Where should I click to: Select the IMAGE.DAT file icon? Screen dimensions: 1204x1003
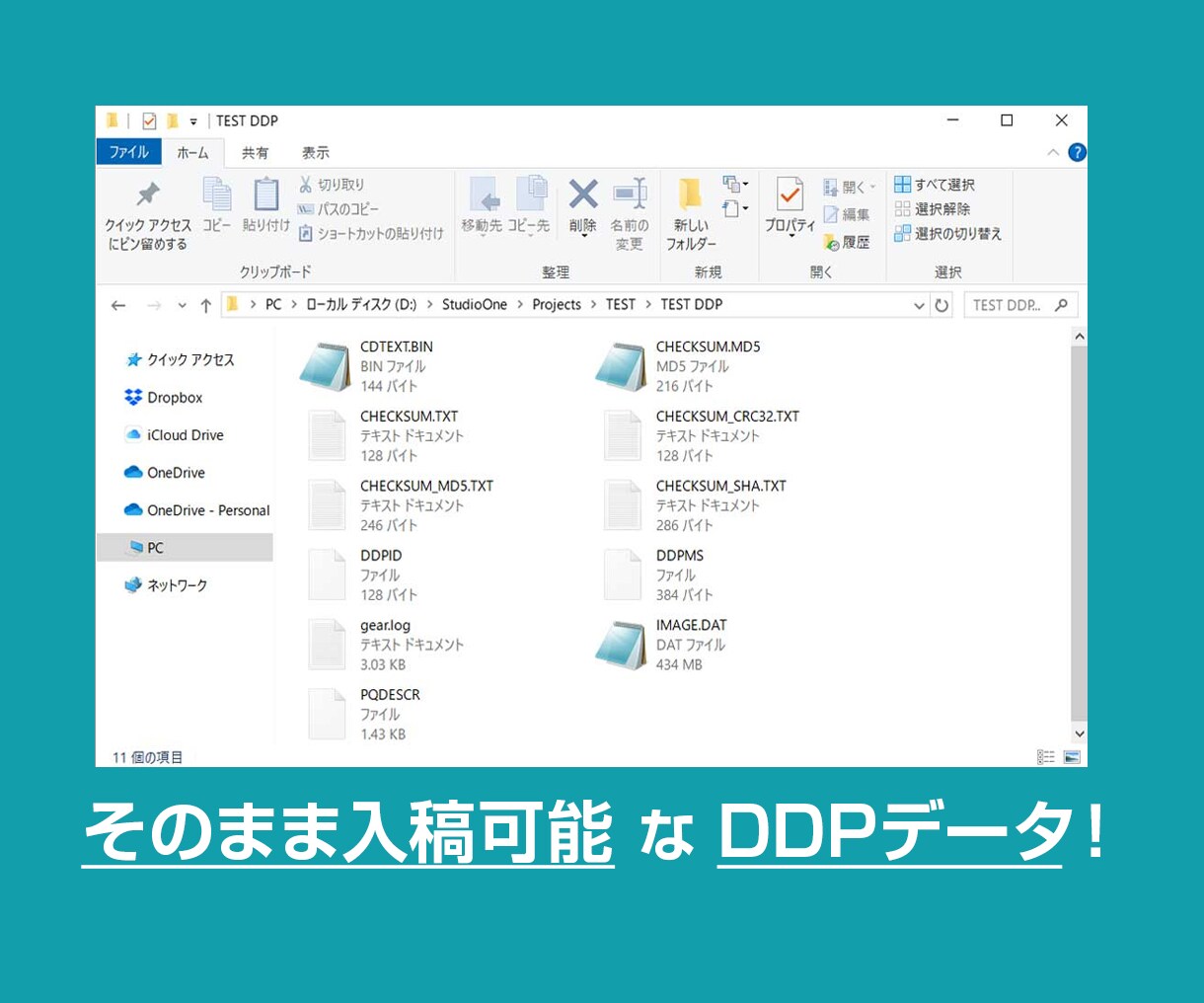point(621,645)
